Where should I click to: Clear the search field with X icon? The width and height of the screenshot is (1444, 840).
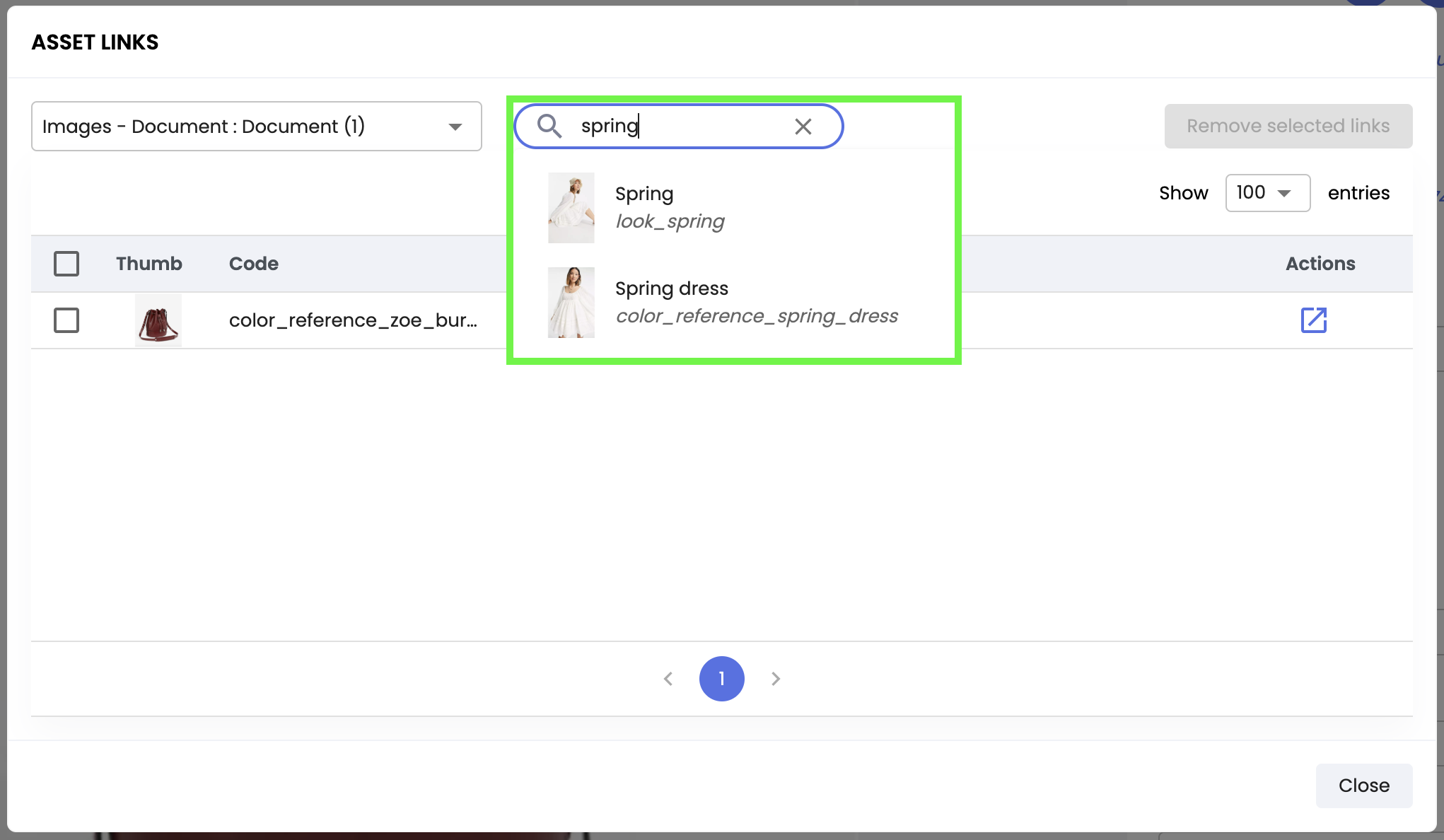click(x=803, y=127)
